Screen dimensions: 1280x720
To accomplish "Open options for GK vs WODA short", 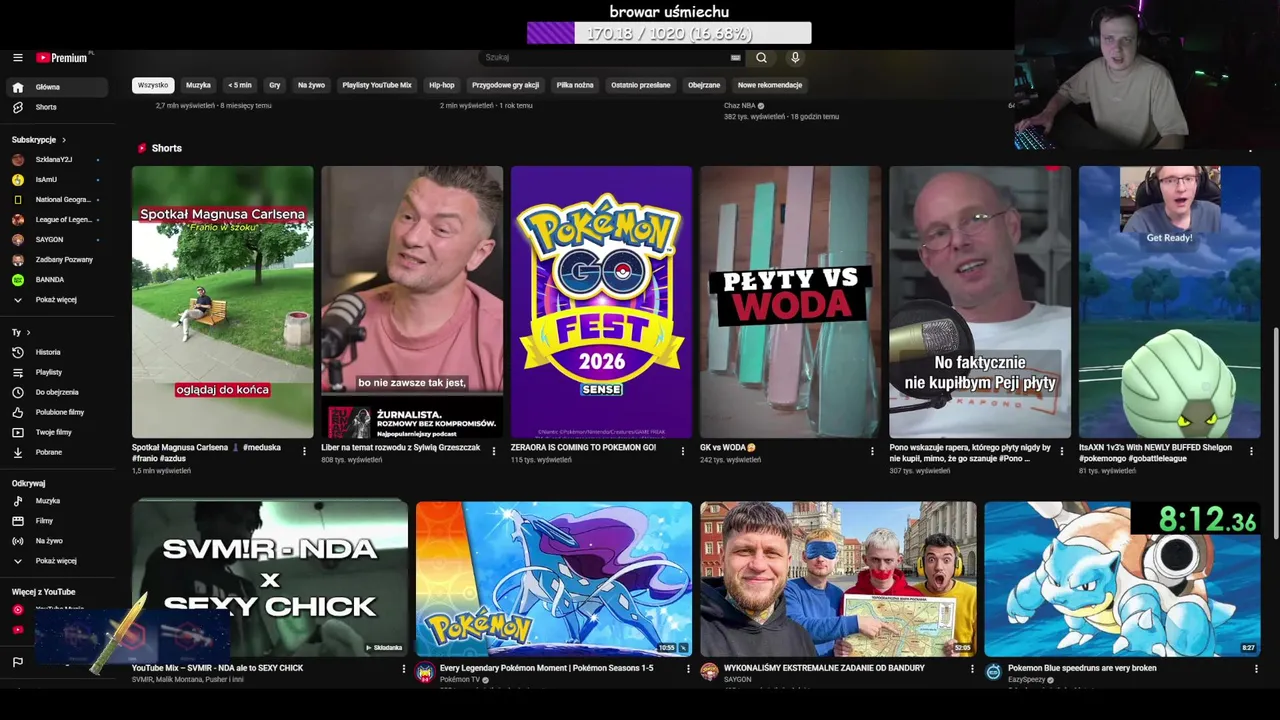I will click(872, 451).
